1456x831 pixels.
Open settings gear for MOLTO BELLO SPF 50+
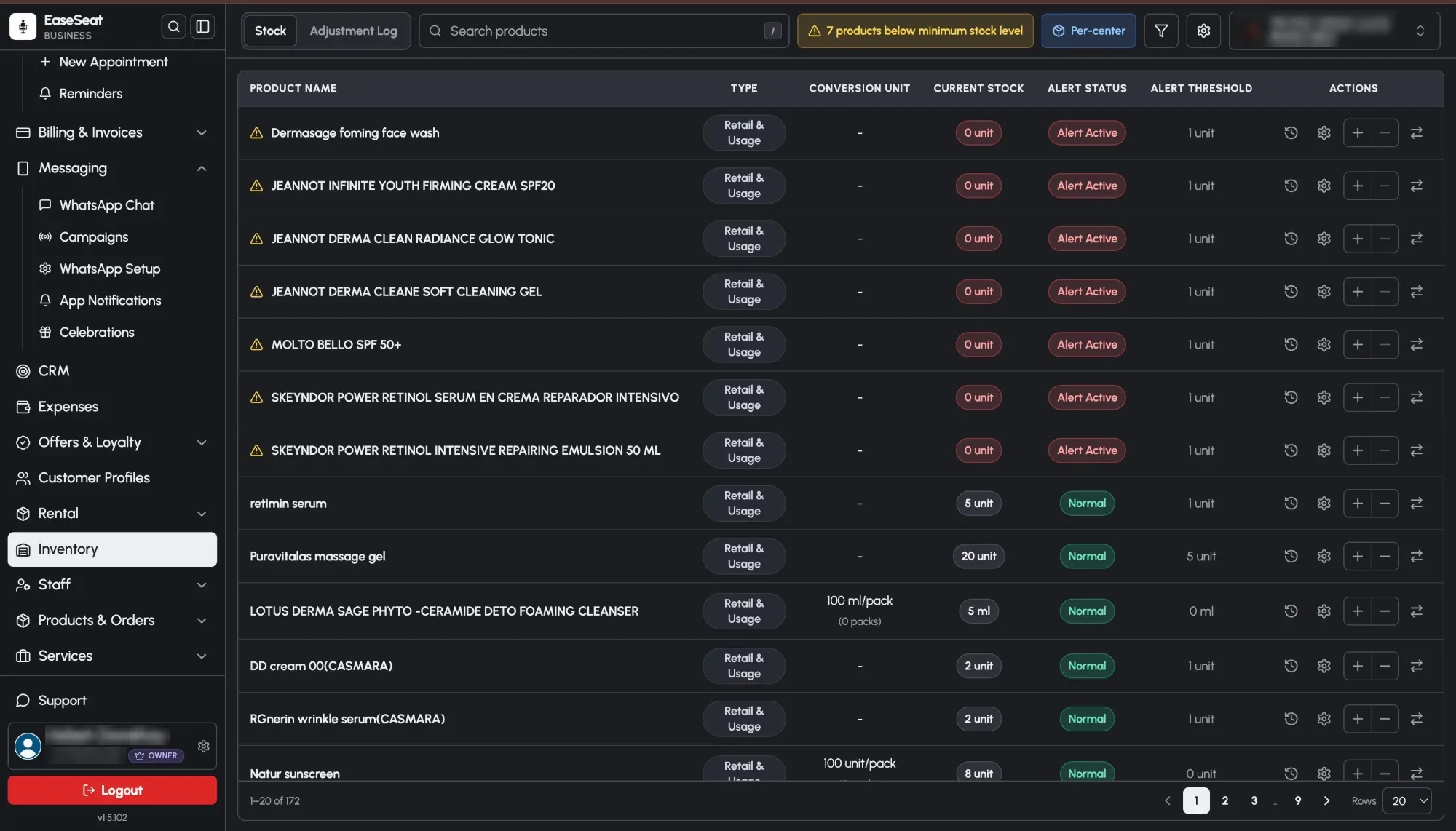tap(1324, 345)
